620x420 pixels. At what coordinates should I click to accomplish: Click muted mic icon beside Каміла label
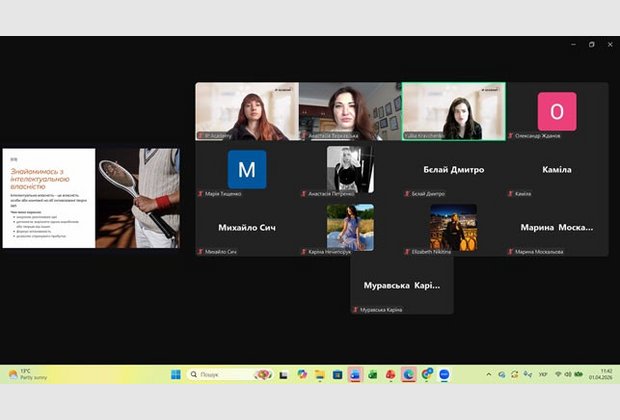[x=510, y=194]
